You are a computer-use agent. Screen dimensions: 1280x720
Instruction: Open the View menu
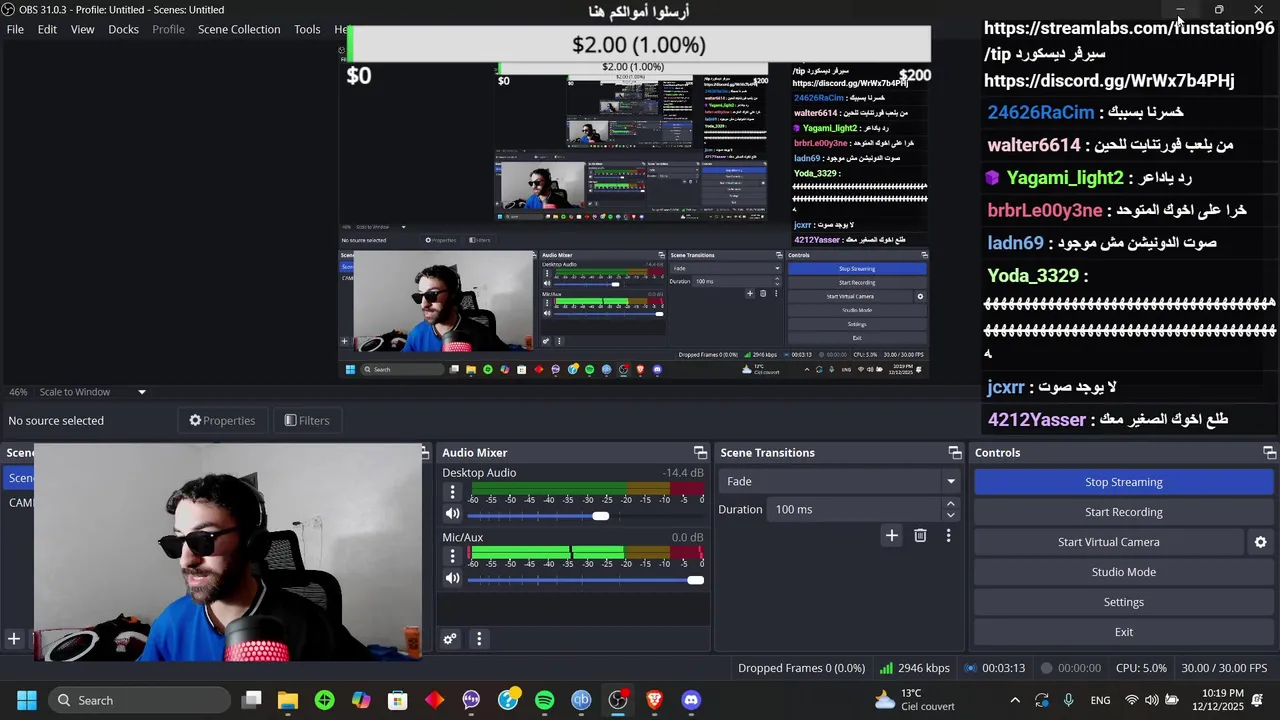click(82, 29)
